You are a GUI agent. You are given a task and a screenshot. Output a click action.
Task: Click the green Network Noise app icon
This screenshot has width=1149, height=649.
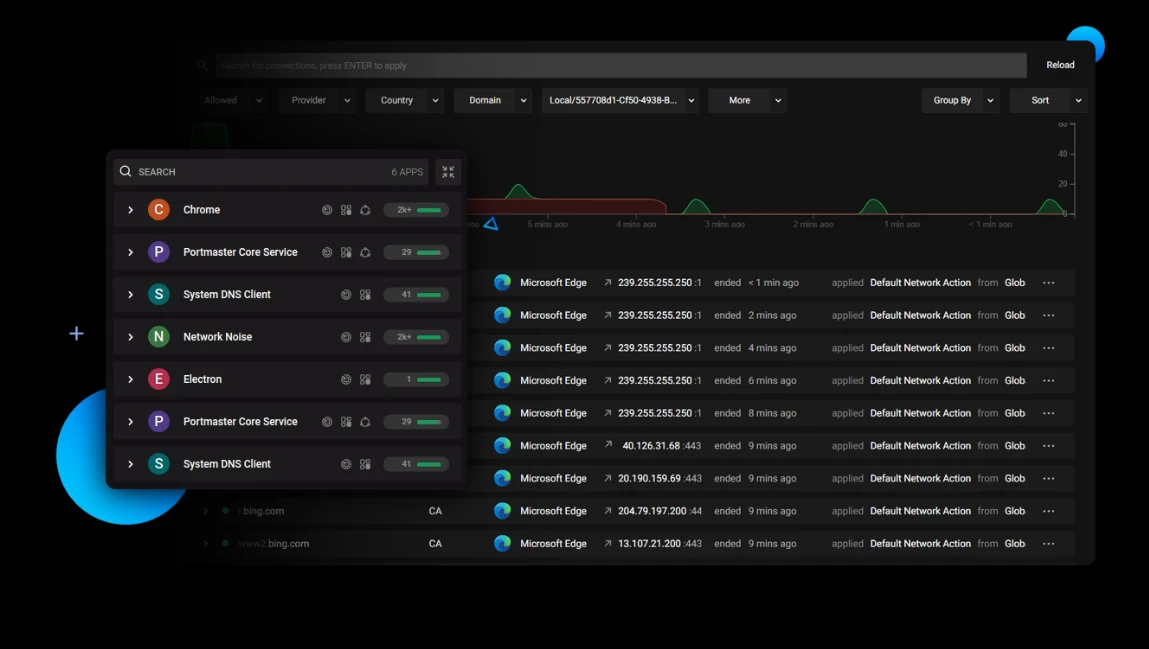click(x=158, y=337)
